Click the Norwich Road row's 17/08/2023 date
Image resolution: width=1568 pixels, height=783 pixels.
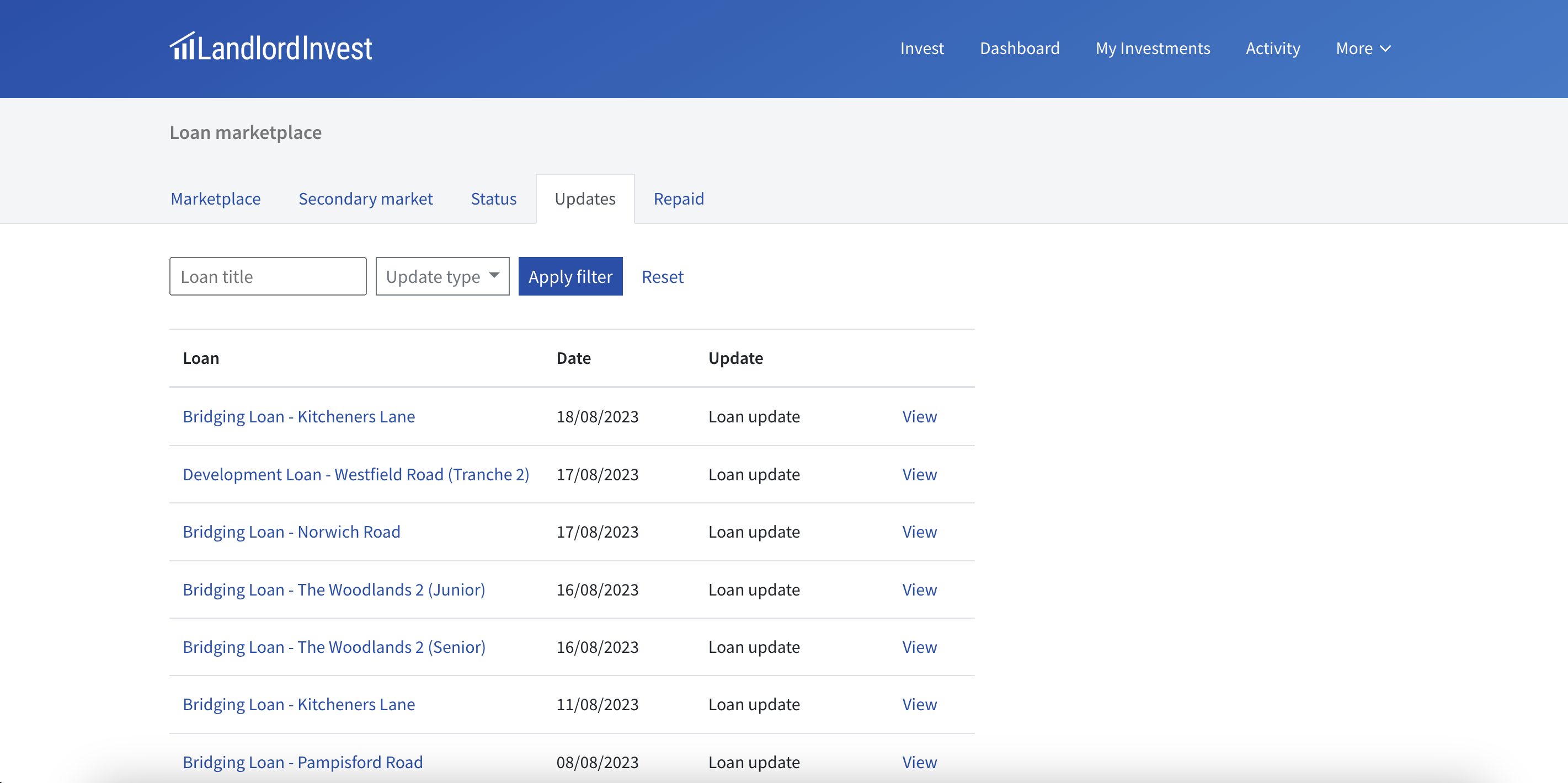597,531
